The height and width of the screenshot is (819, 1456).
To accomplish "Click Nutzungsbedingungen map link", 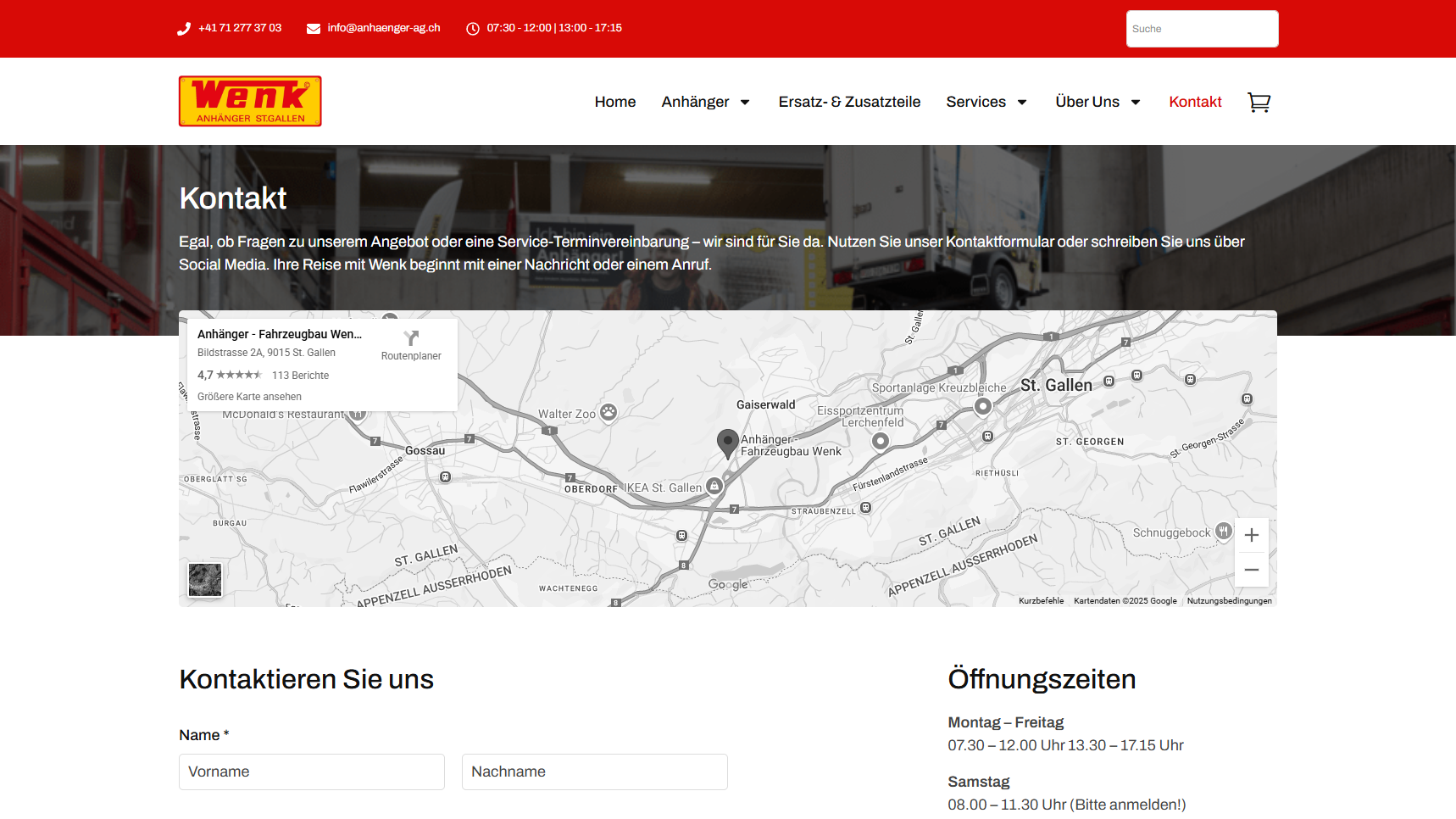I will [1229, 601].
